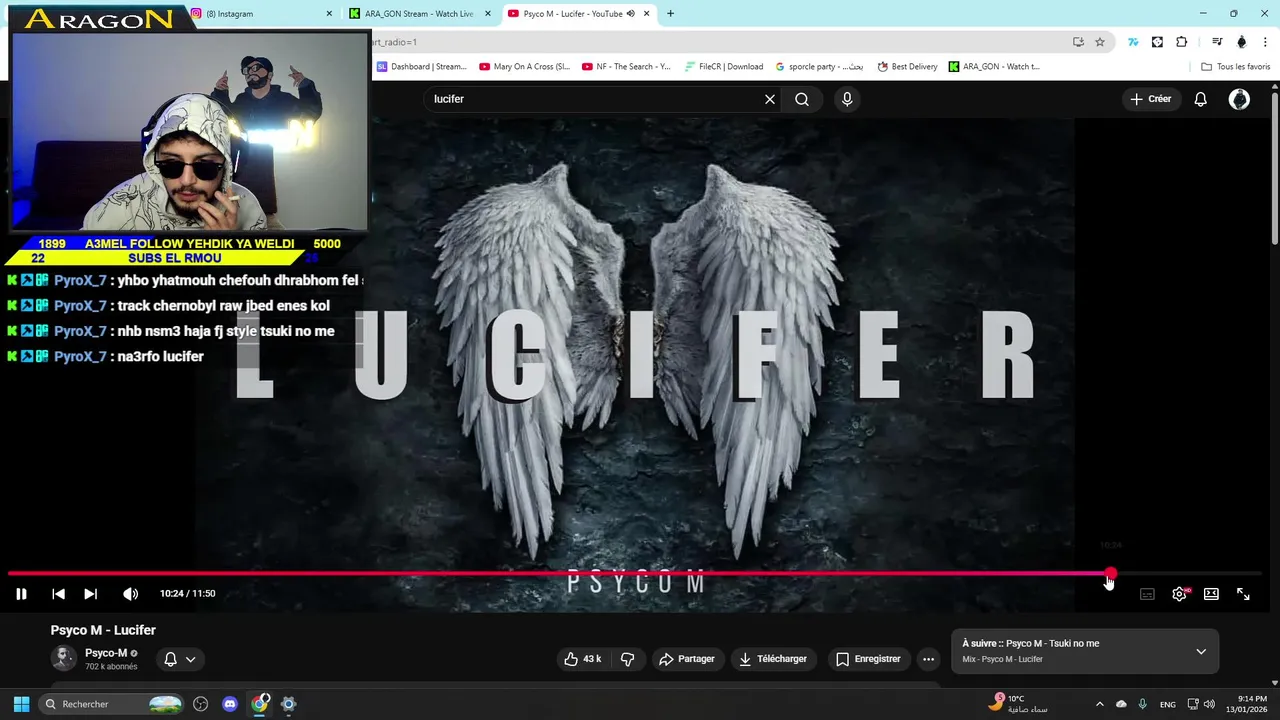Open the weather widget showing 10°C

[1020, 703]
